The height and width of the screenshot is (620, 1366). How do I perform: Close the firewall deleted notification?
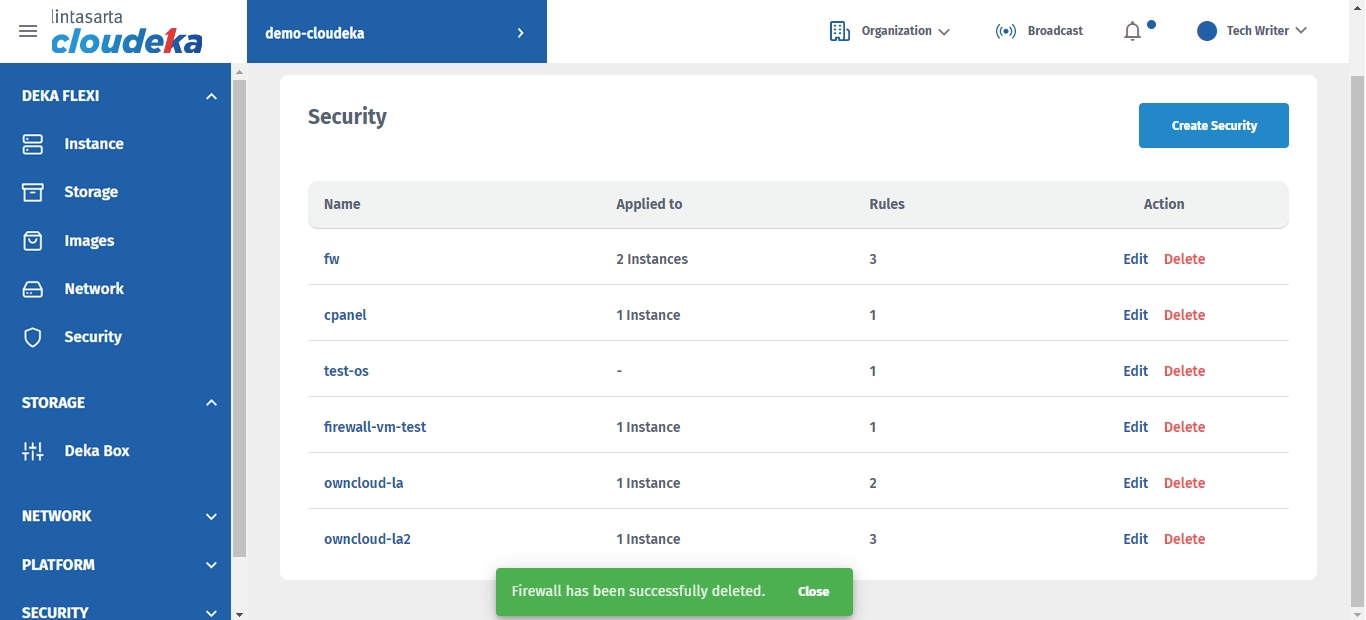pyautogui.click(x=813, y=592)
